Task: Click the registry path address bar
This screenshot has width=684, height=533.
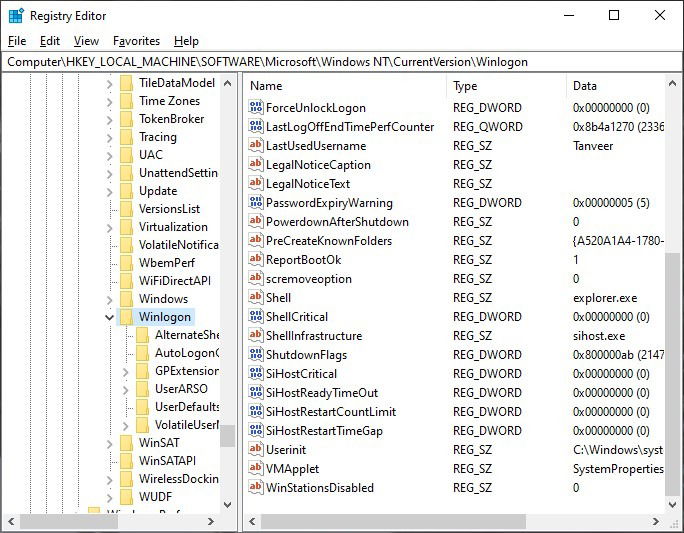Action: coord(342,62)
